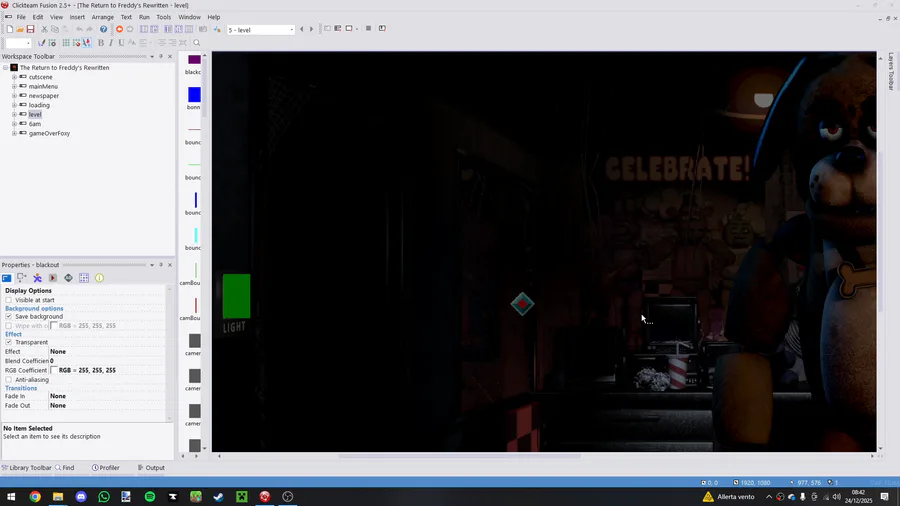Expand the loading frame node
900x506 pixels.
click(14, 105)
